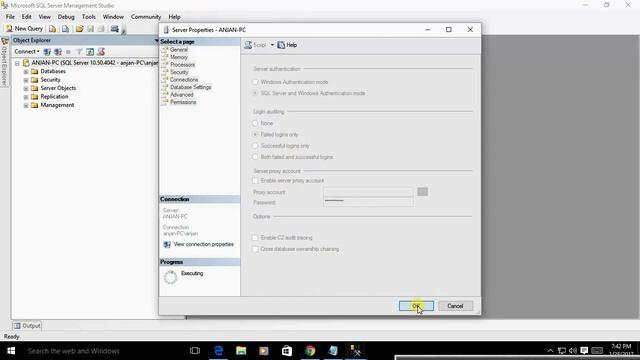Expand the Server Objects folder
The width and height of the screenshot is (640, 360).
coord(26,88)
